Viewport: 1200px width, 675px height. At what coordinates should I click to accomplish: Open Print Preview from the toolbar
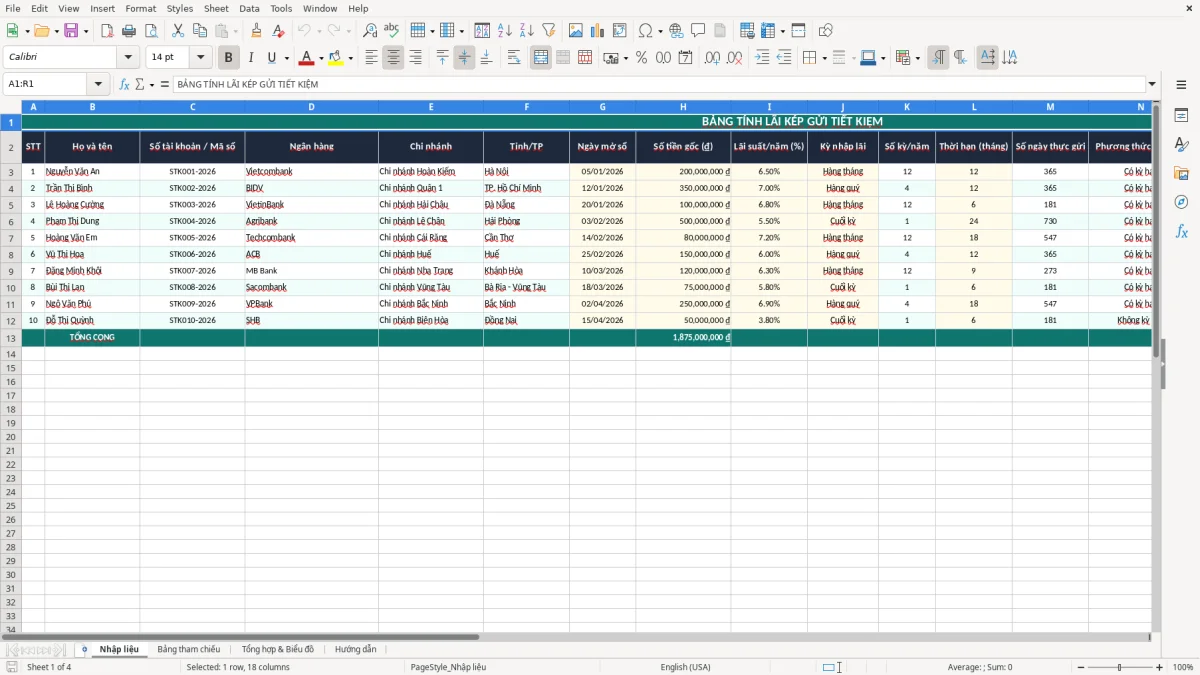[x=151, y=31]
